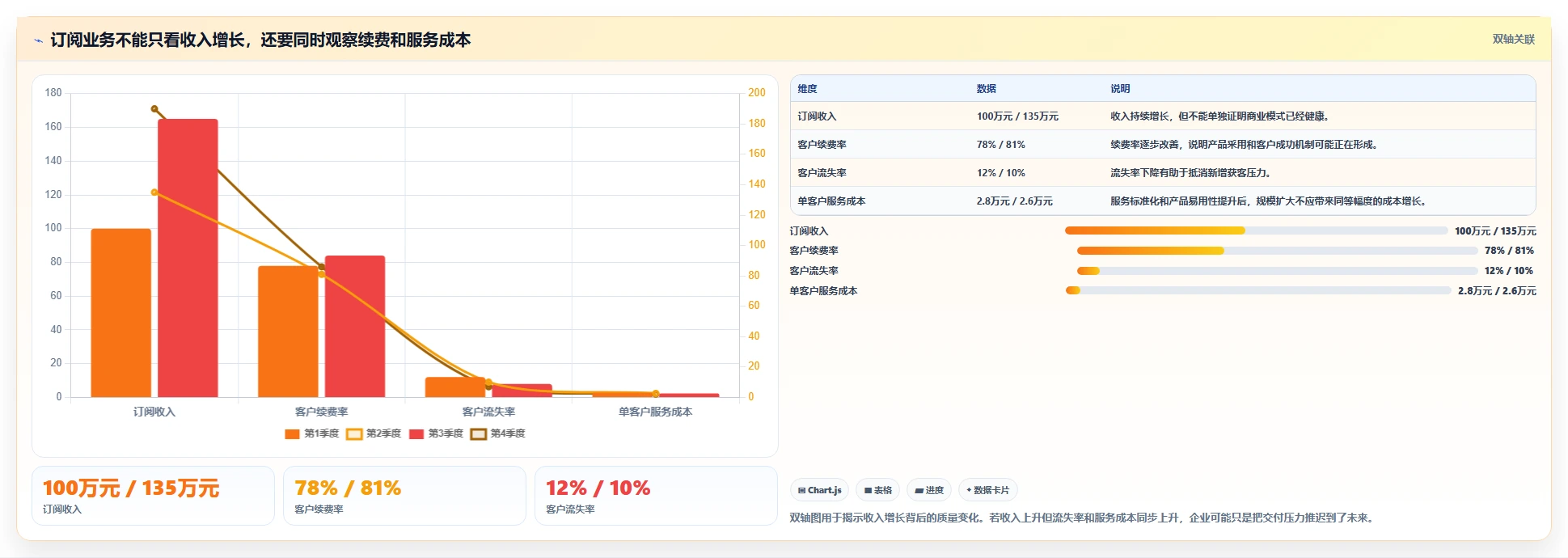Toggle the 第1季度 legend item

[x=312, y=433]
